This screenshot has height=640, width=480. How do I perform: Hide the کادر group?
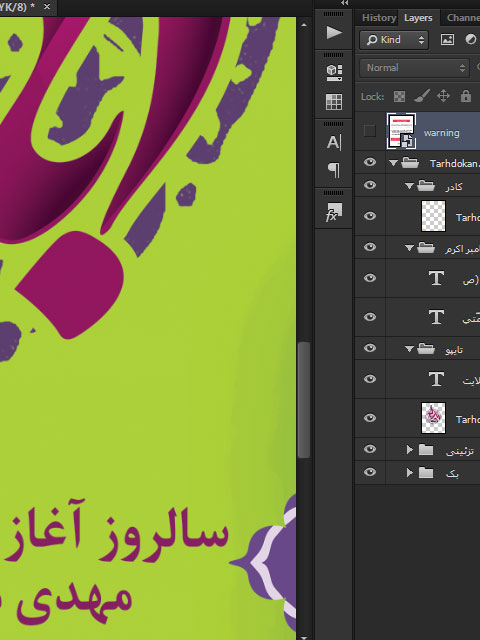click(x=370, y=185)
